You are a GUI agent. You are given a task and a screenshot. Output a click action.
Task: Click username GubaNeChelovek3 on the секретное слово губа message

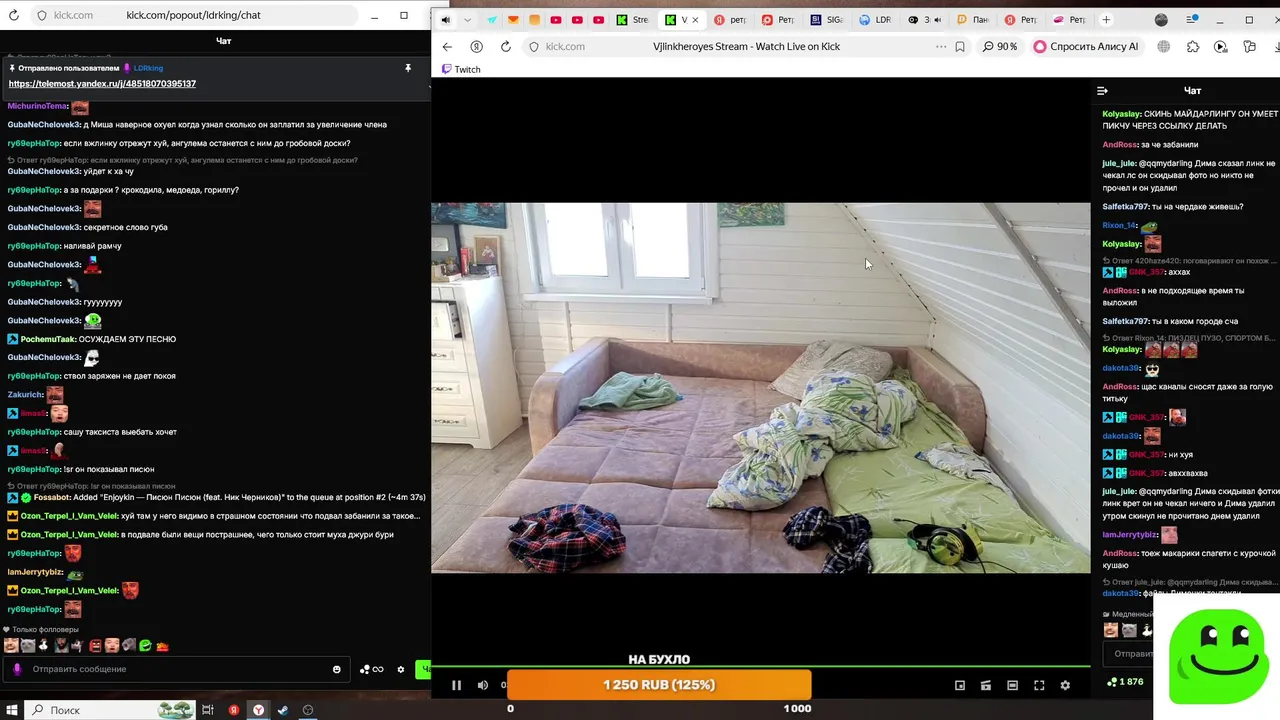[x=44, y=227]
